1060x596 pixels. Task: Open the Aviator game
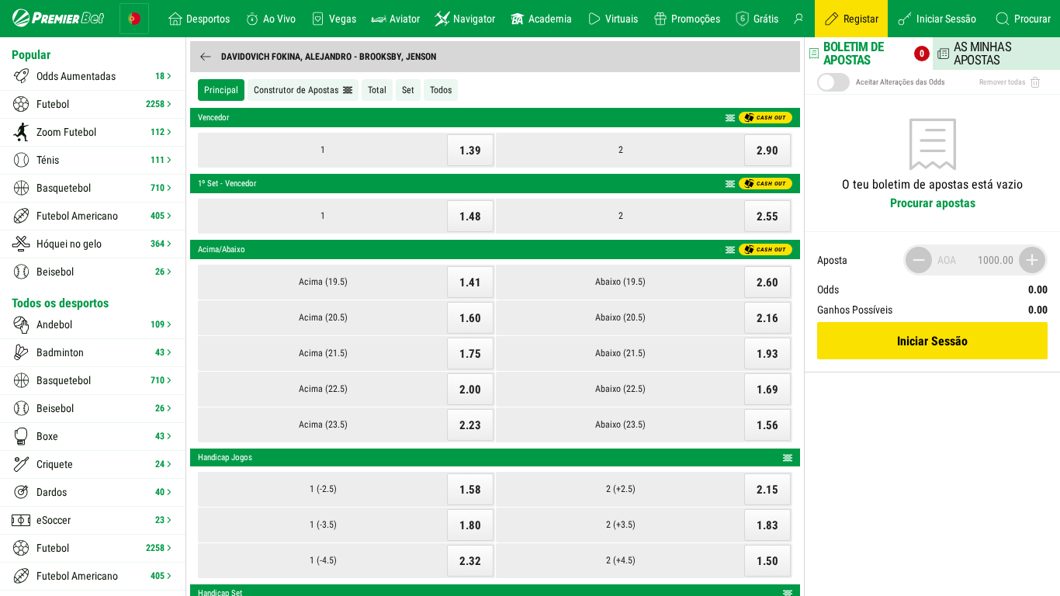click(x=395, y=19)
